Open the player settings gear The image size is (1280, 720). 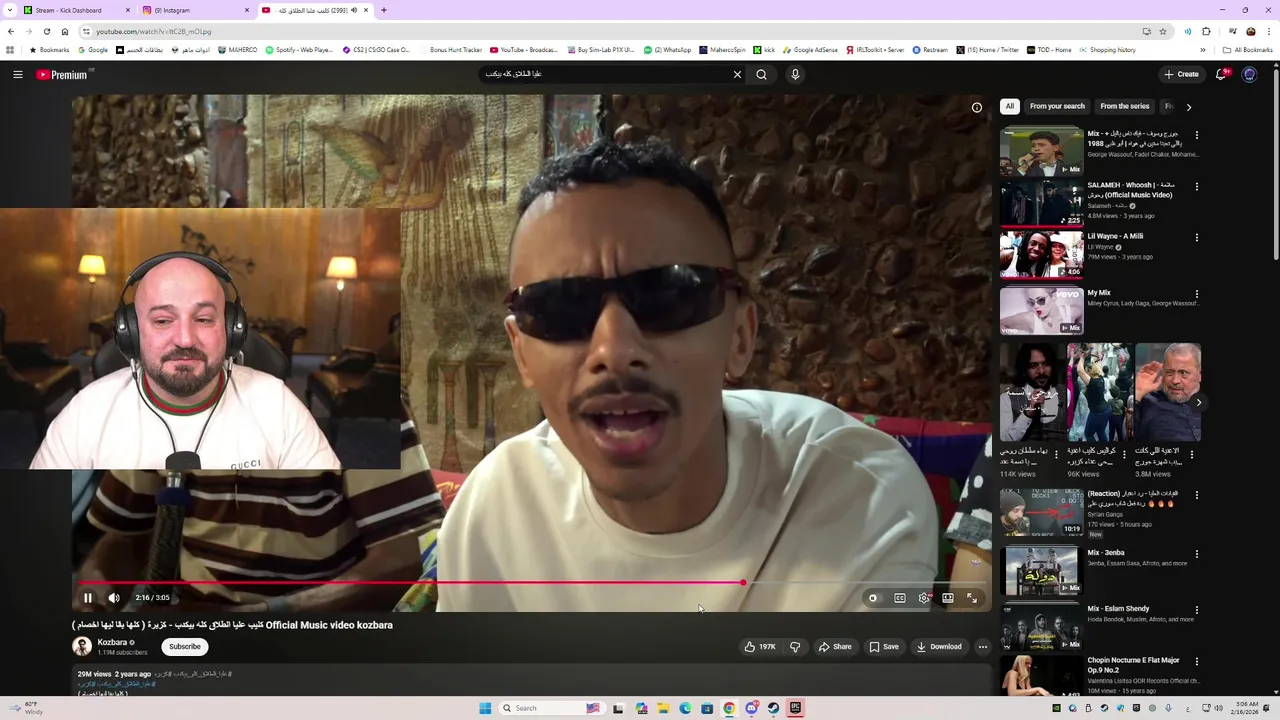(x=924, y=598)
